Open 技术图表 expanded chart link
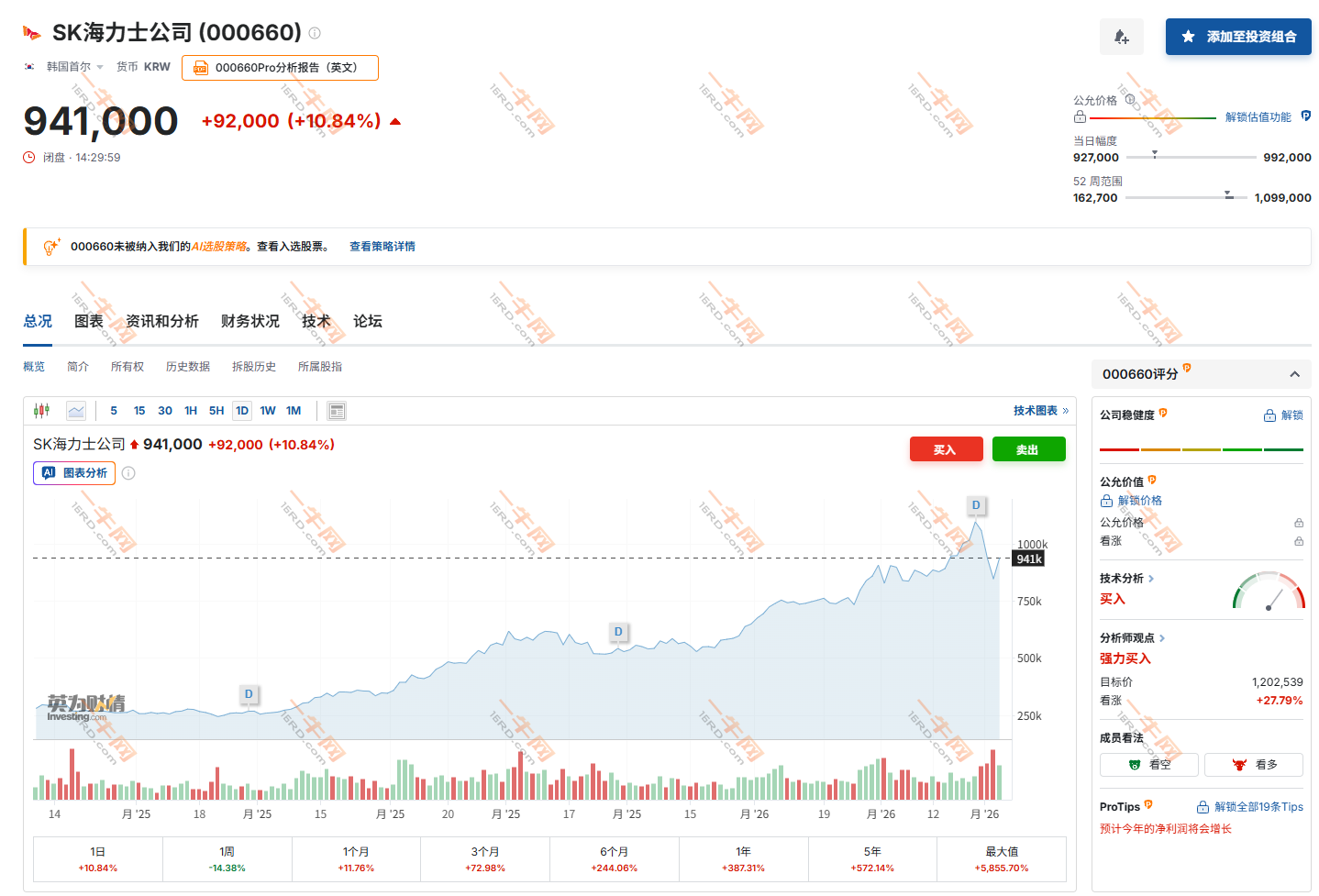Screen dimensions: 1319x896 [1041, 411]
